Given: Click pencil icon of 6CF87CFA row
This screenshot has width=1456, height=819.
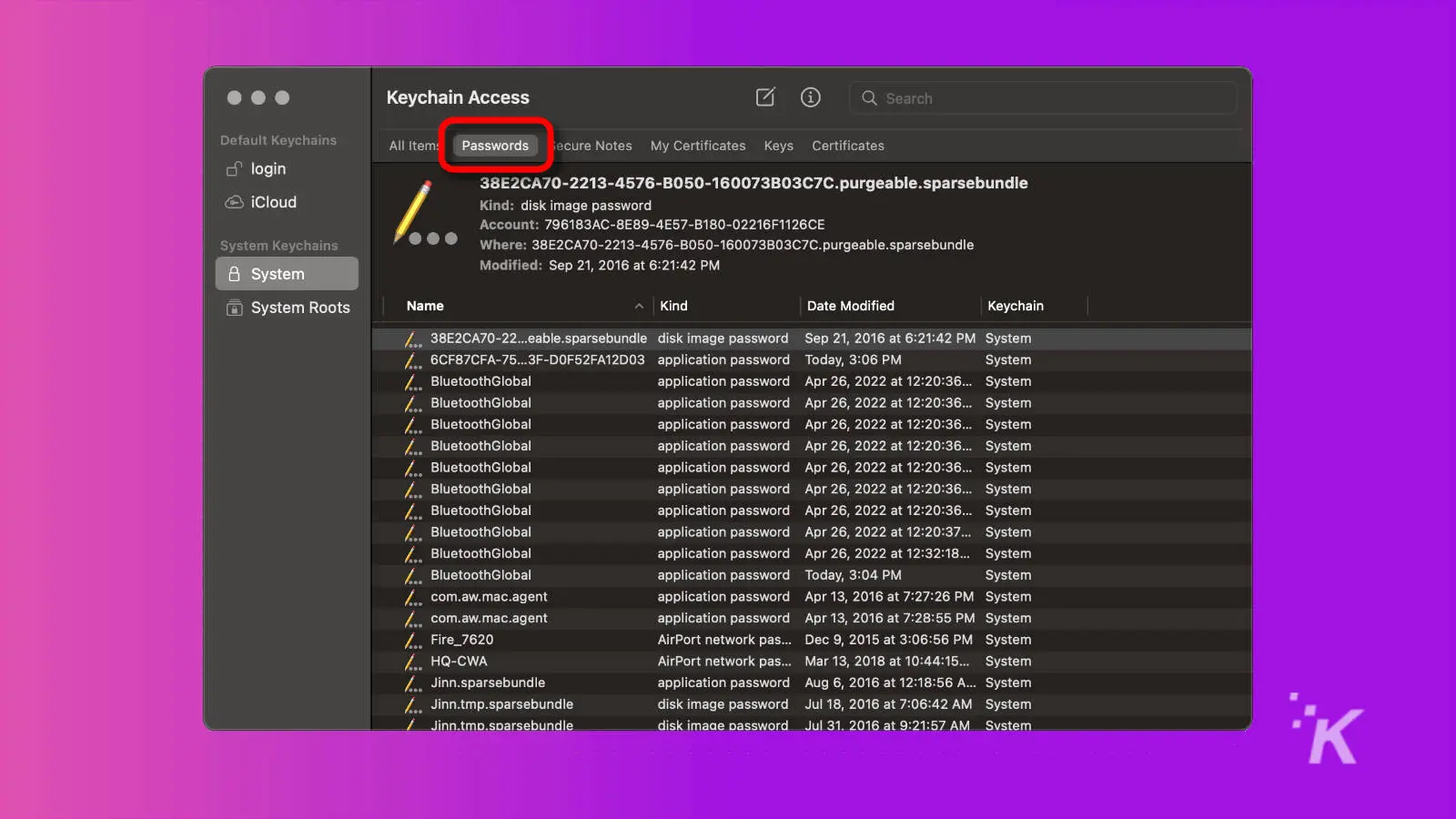Looking at the screenshot, I should click(413, 361).
